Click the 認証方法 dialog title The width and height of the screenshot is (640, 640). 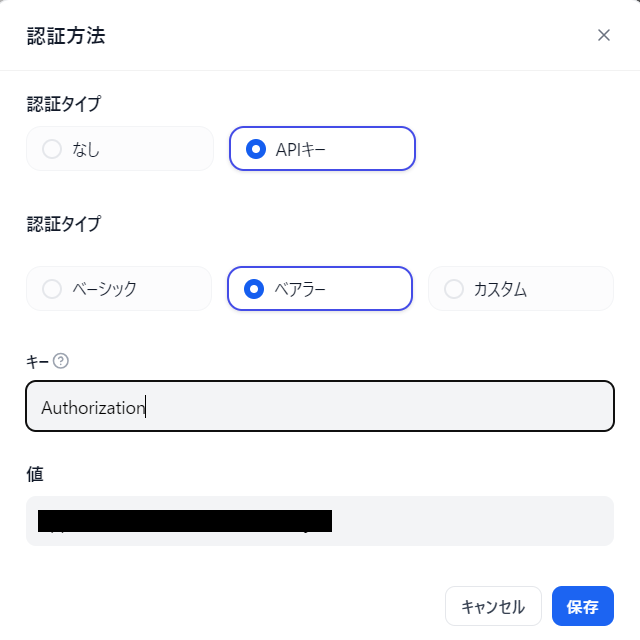click(66, 36)
